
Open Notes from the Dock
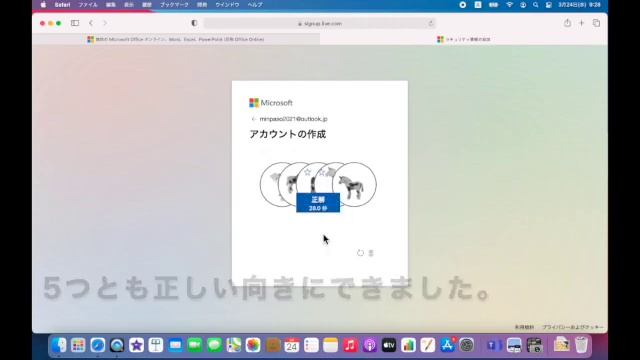click(x=331, y=345)
